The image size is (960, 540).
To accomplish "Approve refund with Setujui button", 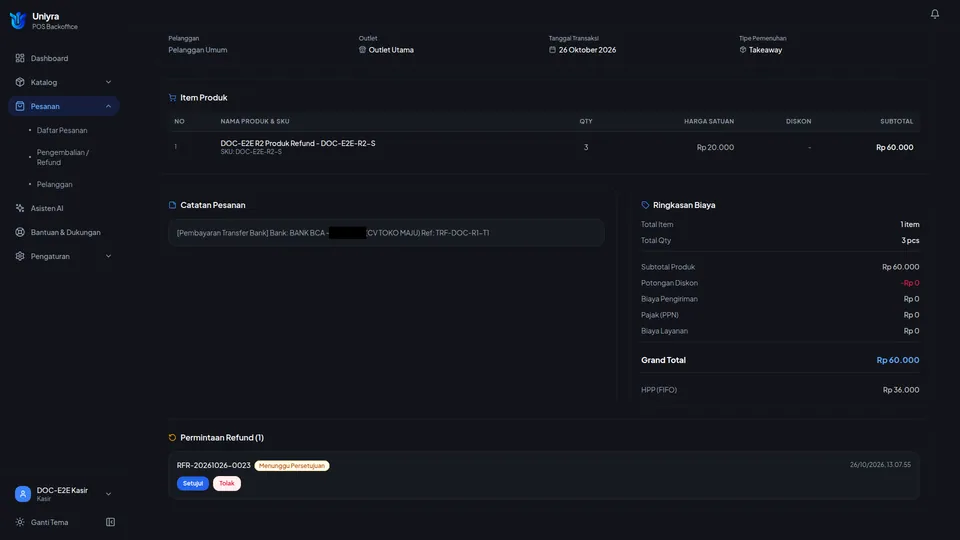I will tap(193, 483).
